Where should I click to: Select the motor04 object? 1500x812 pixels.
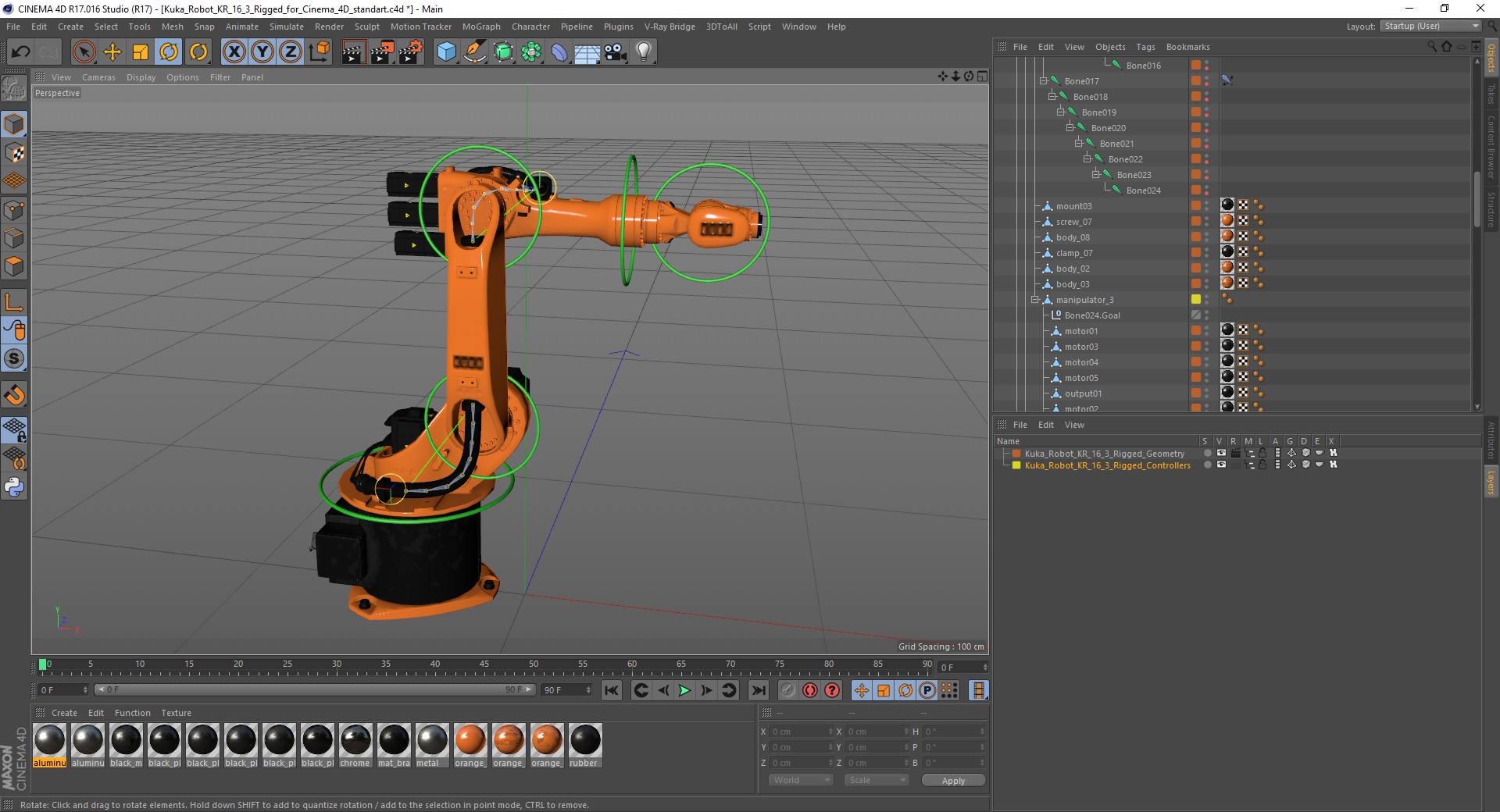point(1081,362)
